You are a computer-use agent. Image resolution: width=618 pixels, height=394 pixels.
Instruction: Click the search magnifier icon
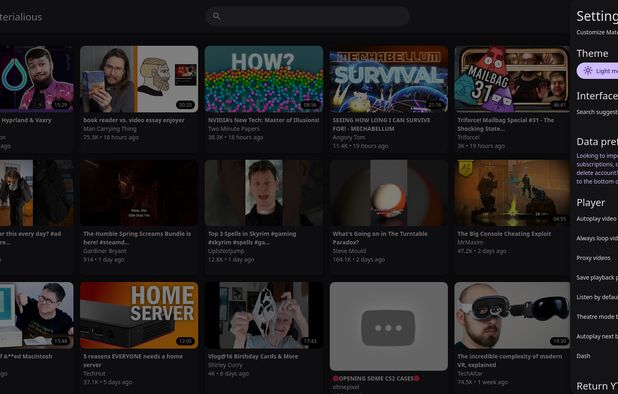point(216,16)
